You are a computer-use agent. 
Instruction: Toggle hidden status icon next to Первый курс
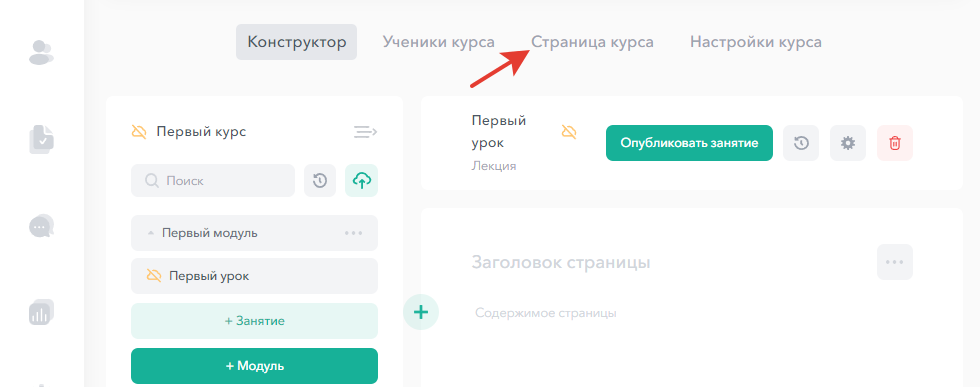tap(139, 132)
